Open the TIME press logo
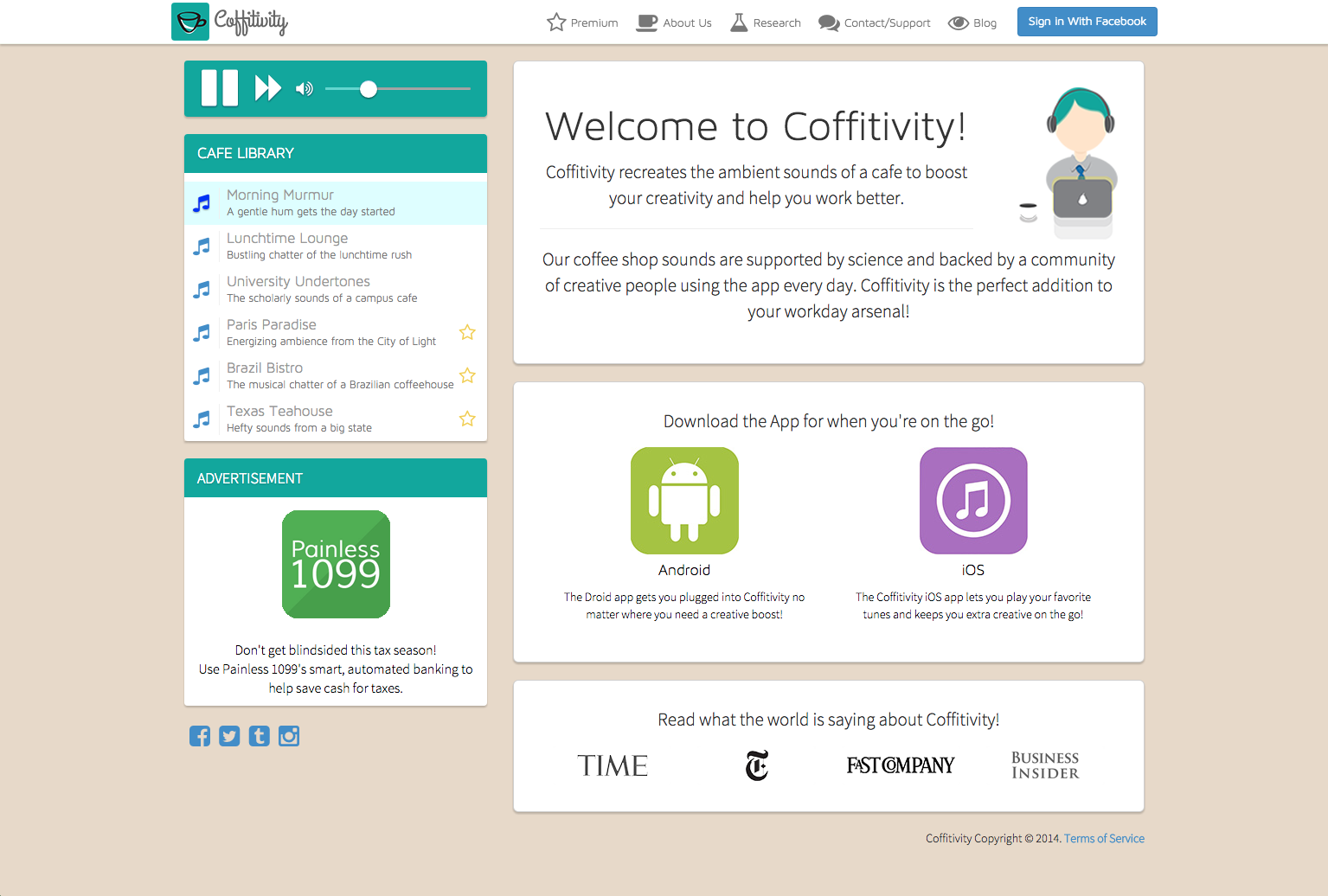The width and height of the screenshot is (1328, 896). pyautogui.click(x=613, y=765)
